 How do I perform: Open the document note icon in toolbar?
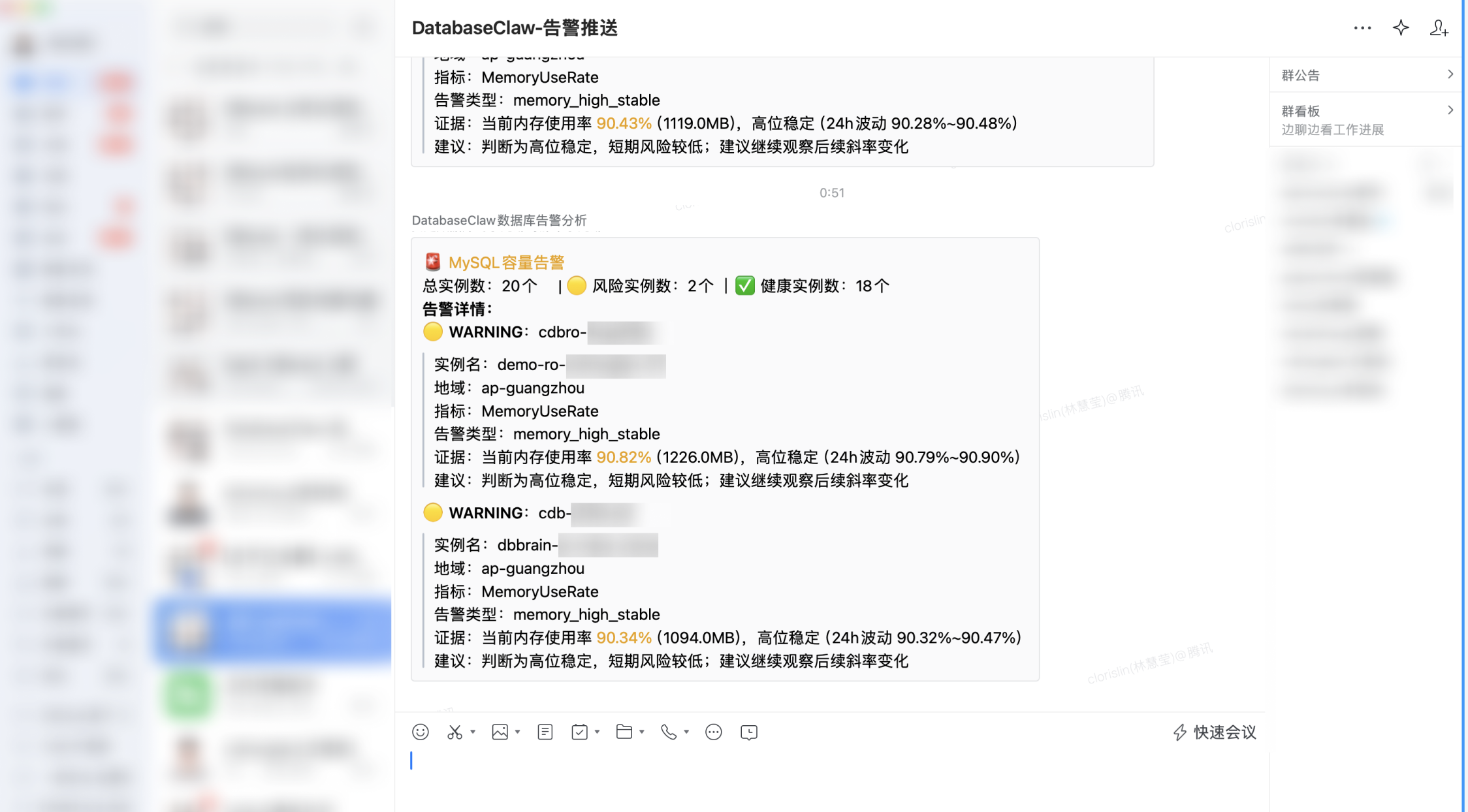[x=545, y=732]
